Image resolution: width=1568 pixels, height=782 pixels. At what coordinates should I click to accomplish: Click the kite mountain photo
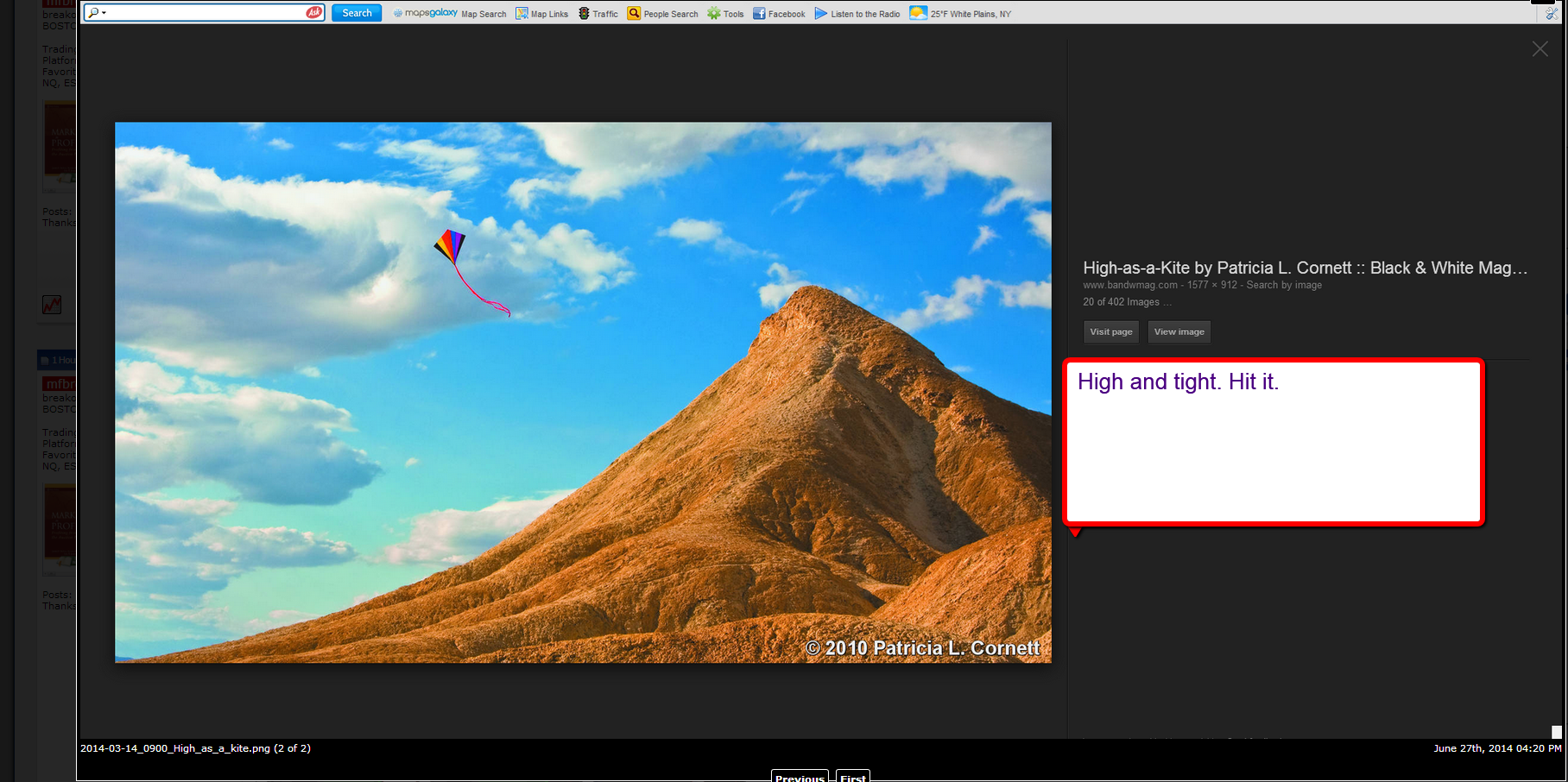[583, 393]
